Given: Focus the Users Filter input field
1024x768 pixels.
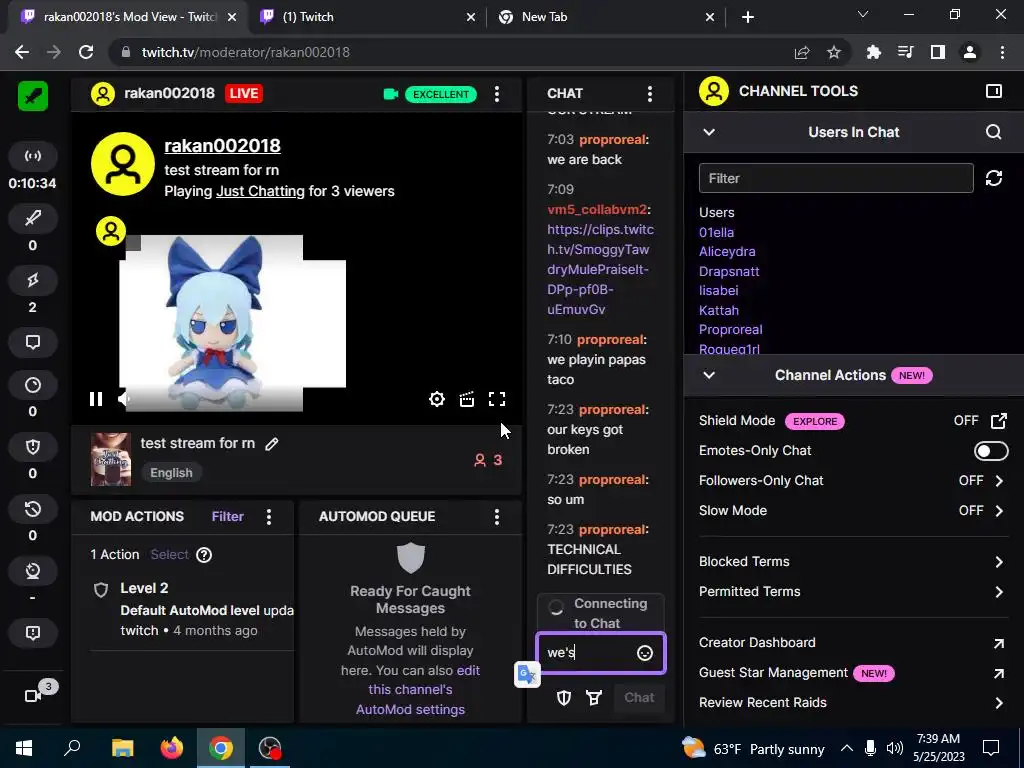Looking at the screenshot, I should point(836,178).
